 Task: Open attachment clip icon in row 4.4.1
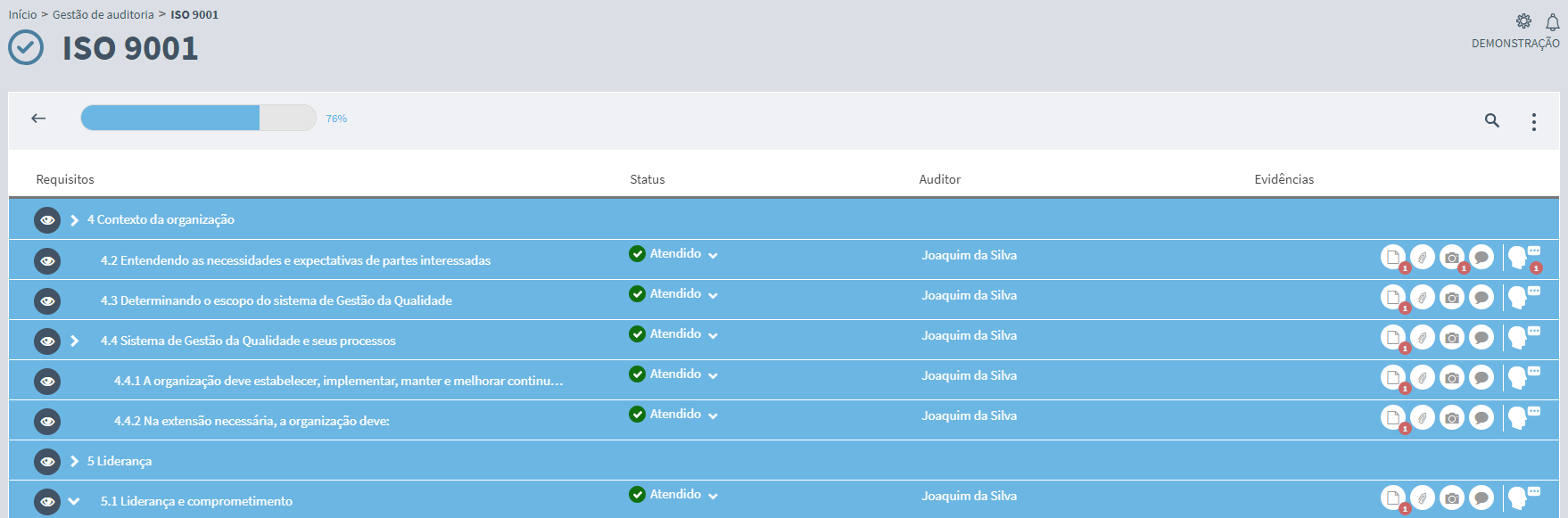click(1423, 377)
